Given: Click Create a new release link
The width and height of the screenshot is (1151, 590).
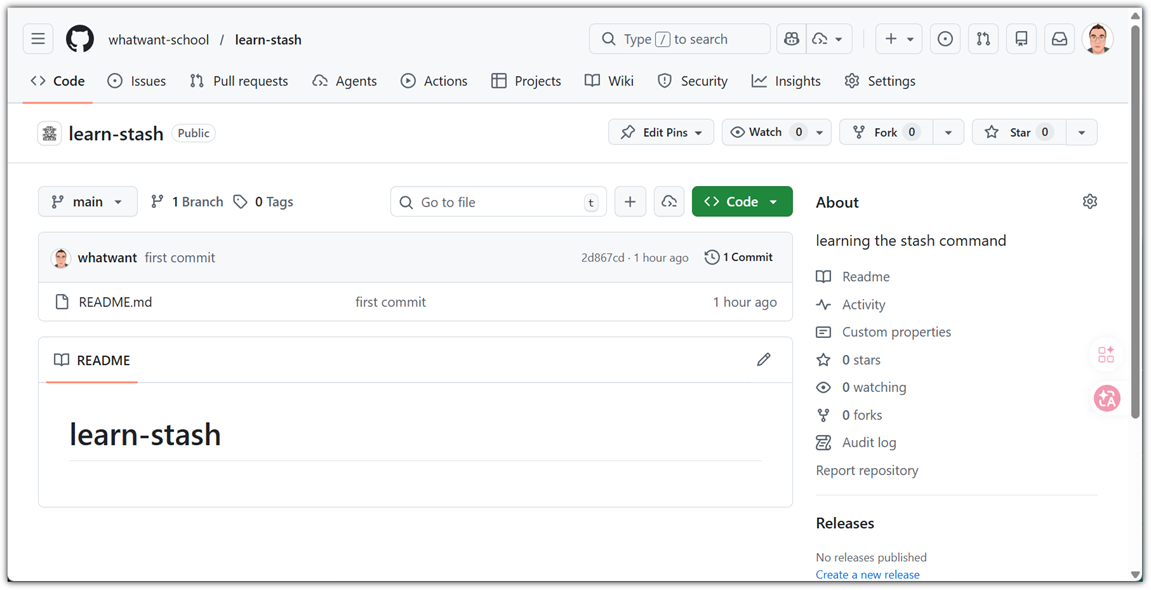Looking at the screenshot, I should click(x=868, y=575).
